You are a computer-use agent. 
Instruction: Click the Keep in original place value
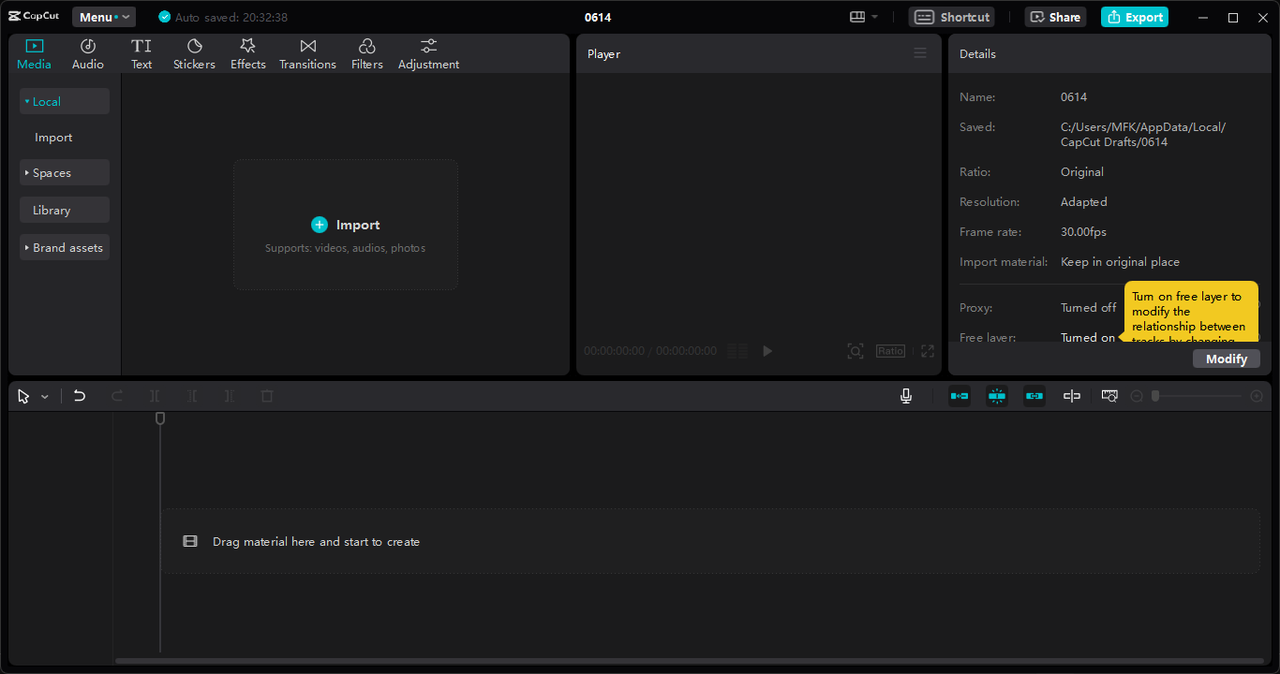[x=1120, y=262]
